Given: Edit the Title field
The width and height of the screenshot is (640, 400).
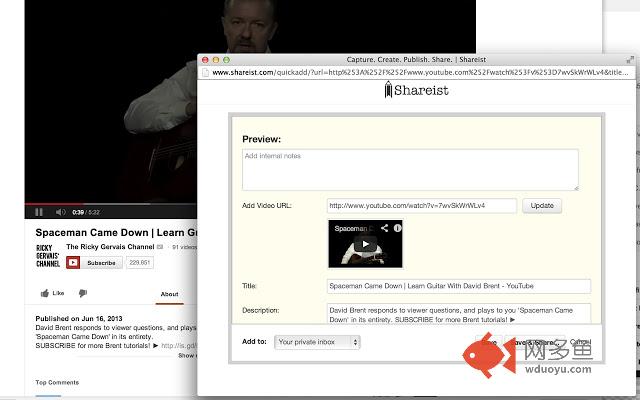Looking at the screenshot, I should click(459, 286).
